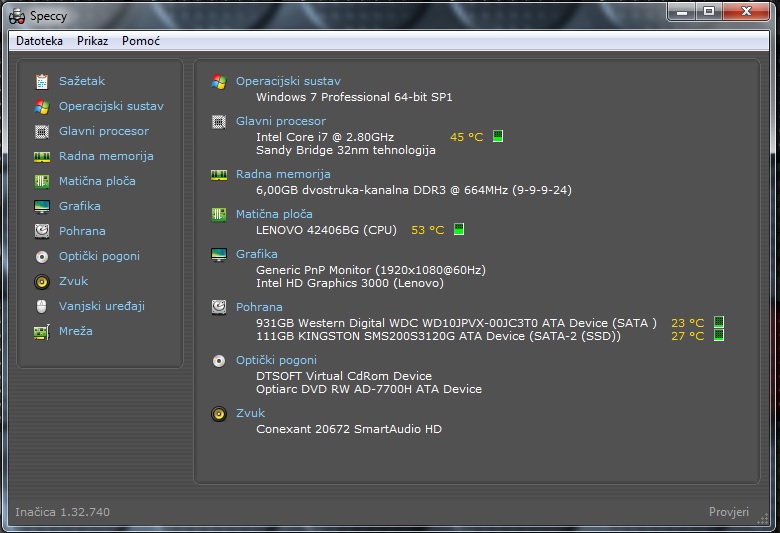Open Radna memorija sidebar section
This screenshot has width=780, height=533.
(x=106, y=156)
